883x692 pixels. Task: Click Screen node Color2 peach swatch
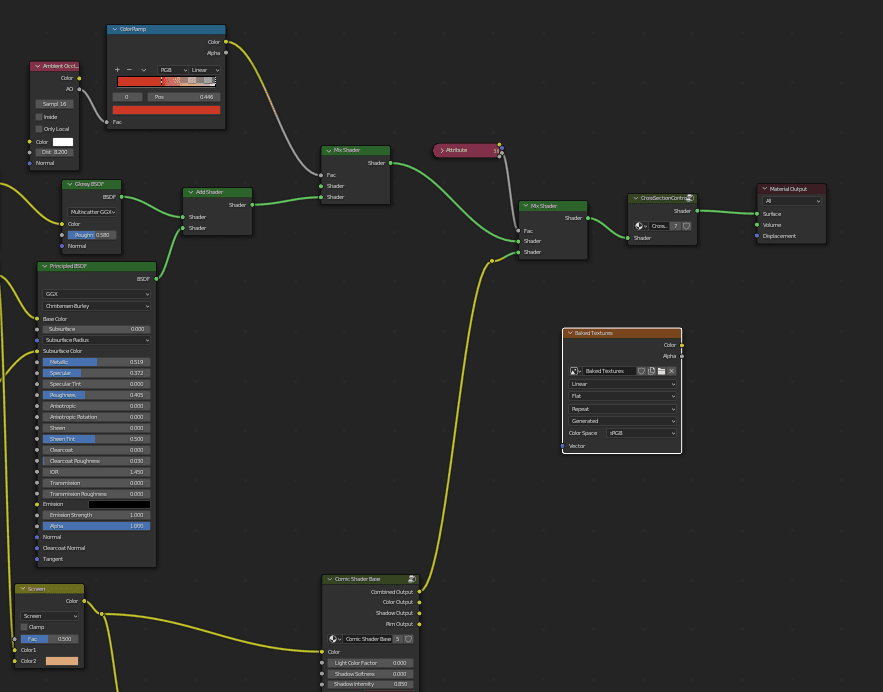[x=62, y=661]
